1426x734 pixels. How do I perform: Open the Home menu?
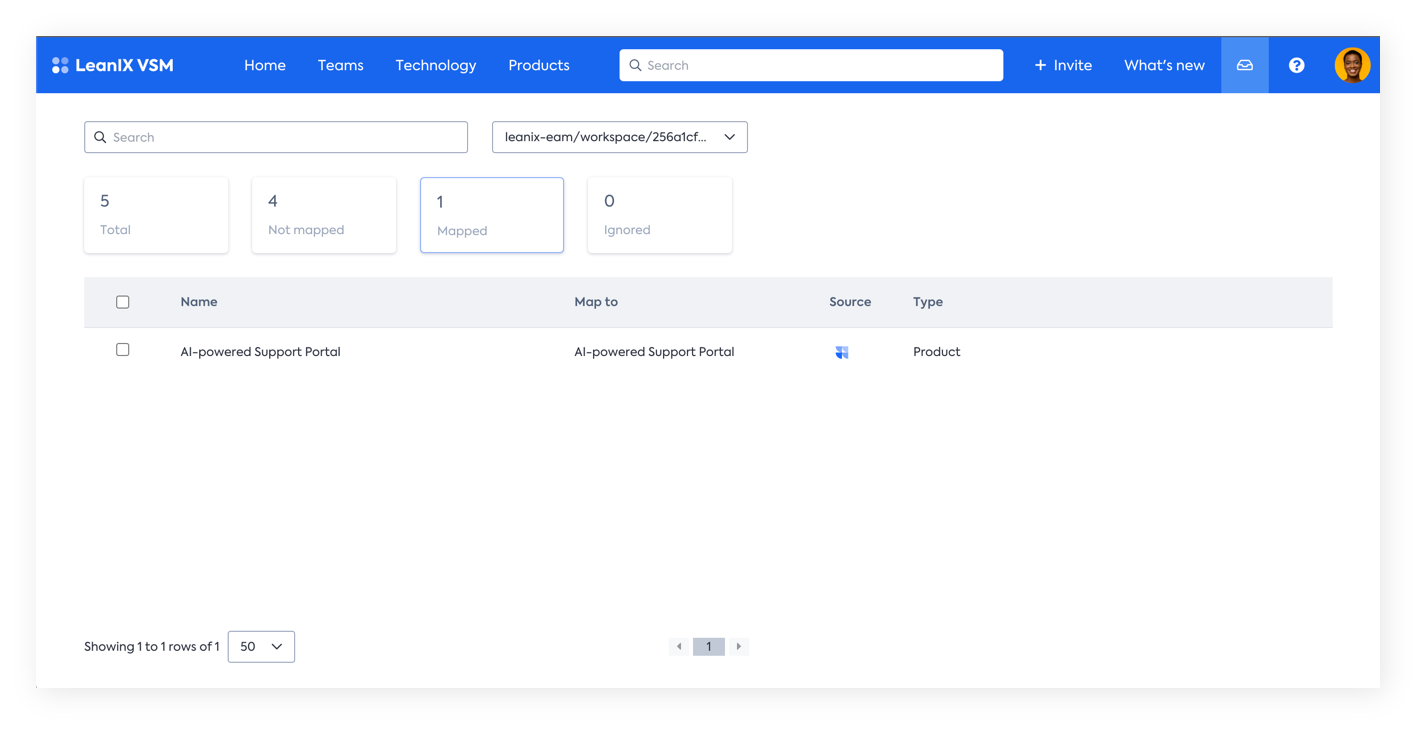click(x=265, y=65)
